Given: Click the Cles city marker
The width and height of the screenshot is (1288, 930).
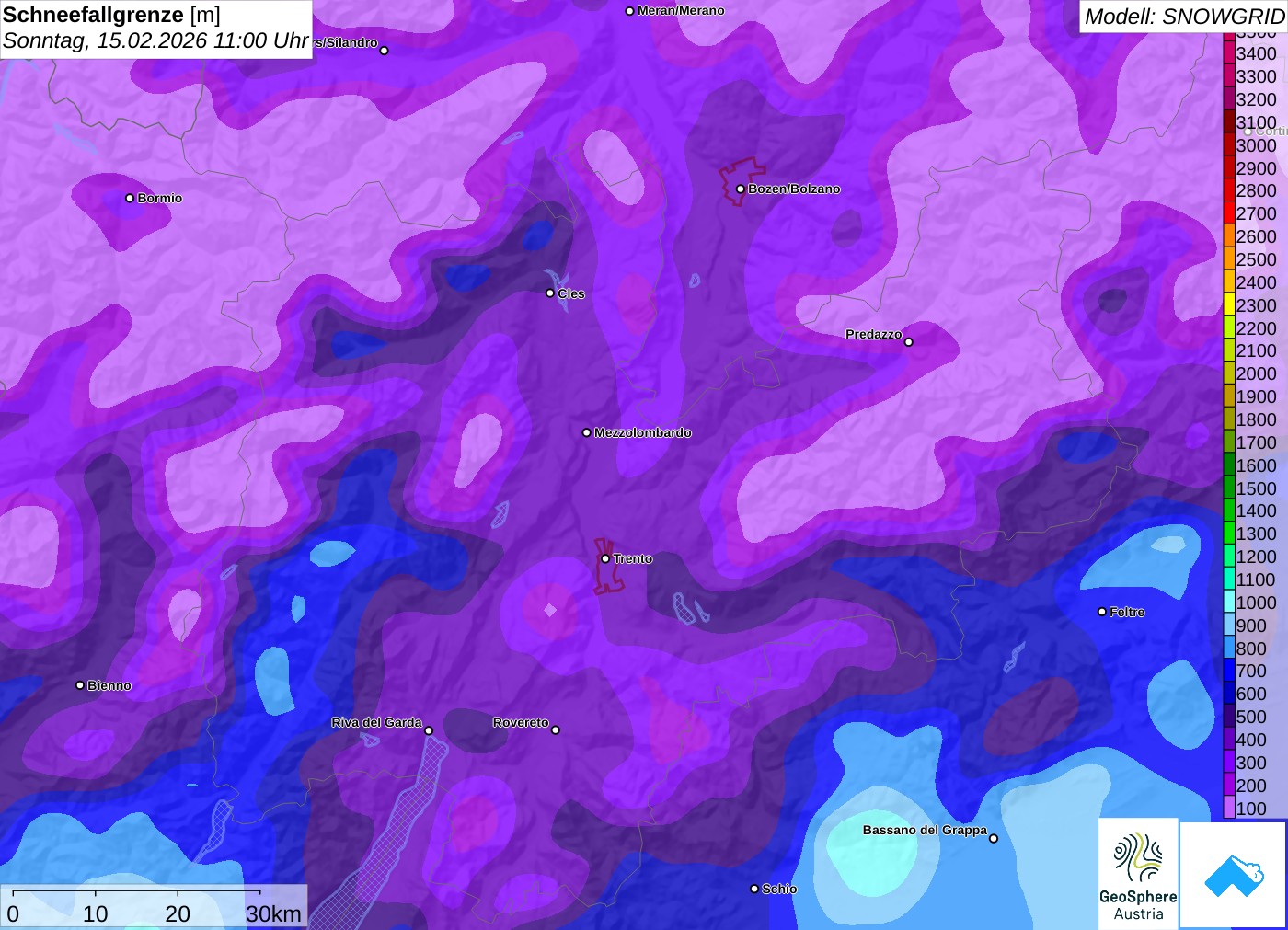Looking at the screenshot, I should 550,293.
